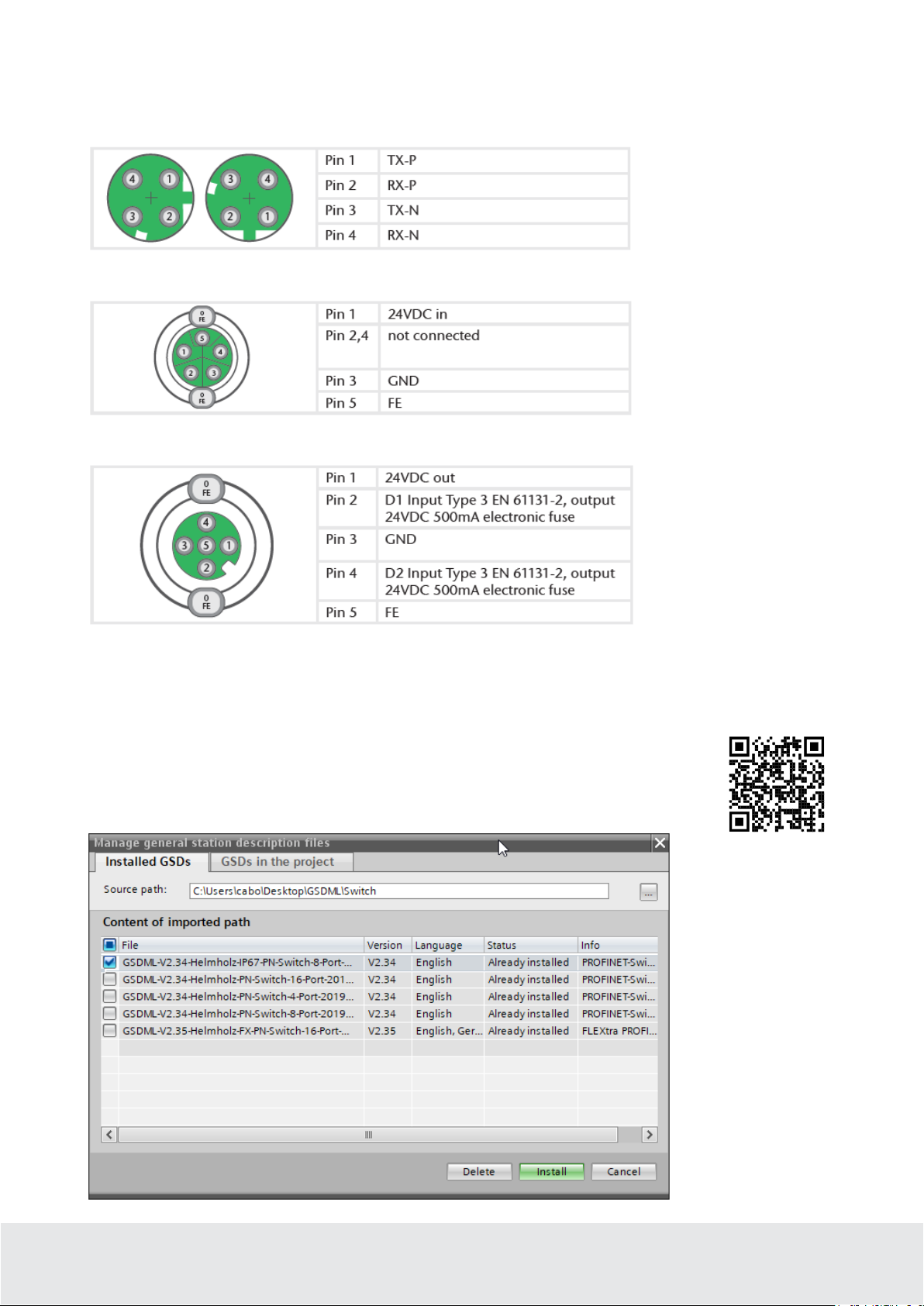
Task: Click the horizontal scrollbar right arrow
Action: (650, 1135)
